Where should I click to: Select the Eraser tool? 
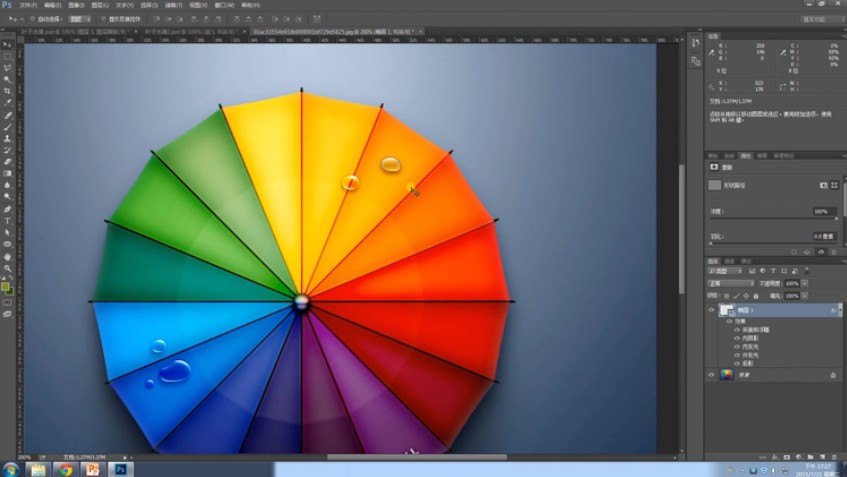pyautogui.click(x=7, y=162)
